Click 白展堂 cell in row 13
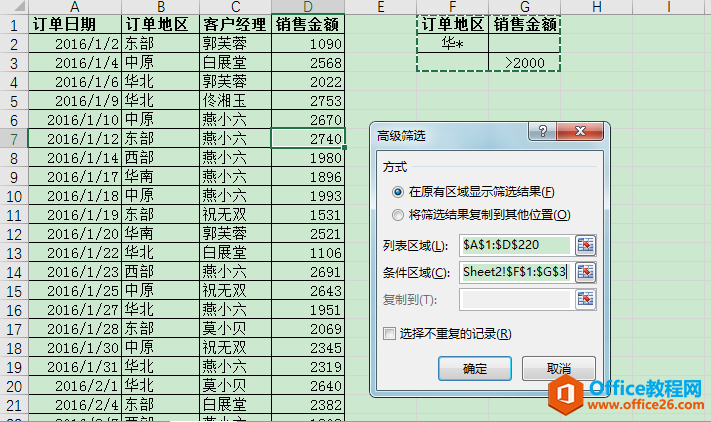 click(235, 253)
